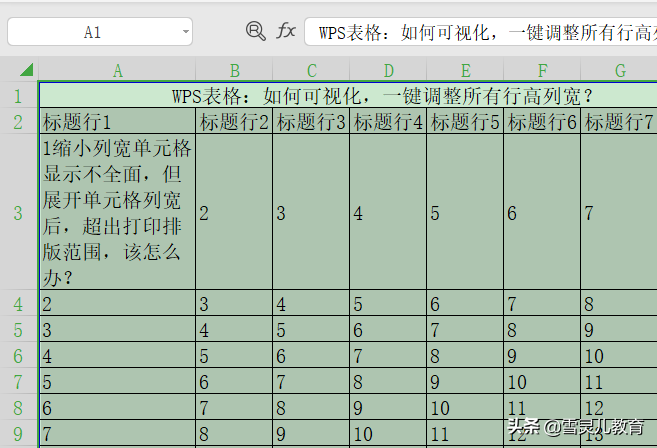Select row 7 header
The width and height of the screenshot is (657, 448).
tap(18, 382)
